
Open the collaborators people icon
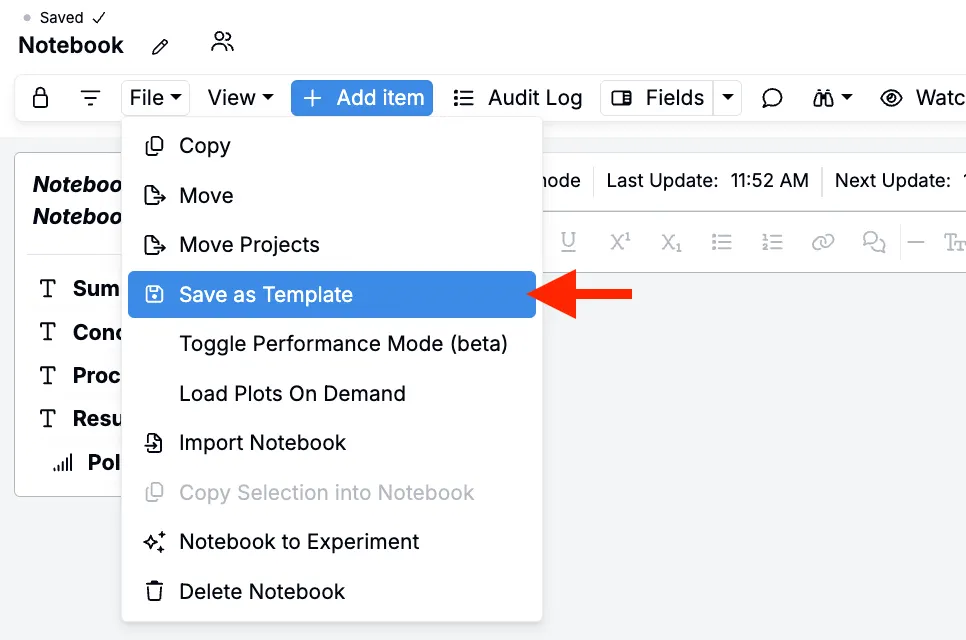tap(222, 42)
